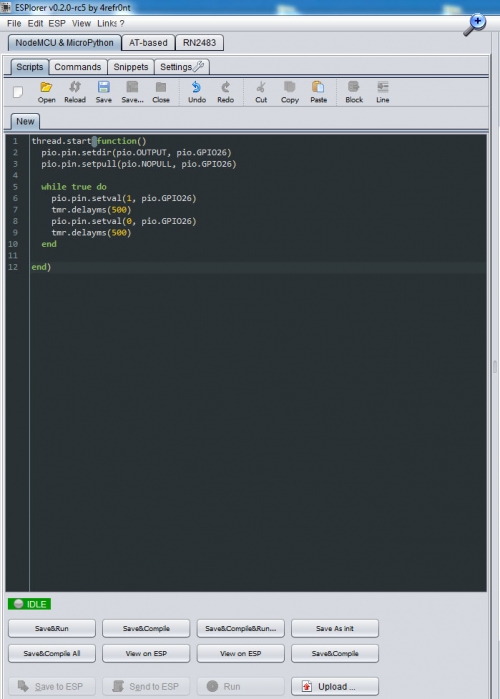Paste clipboard with Paste icon
The image size is (500, 699).
[x=318, y=92]
